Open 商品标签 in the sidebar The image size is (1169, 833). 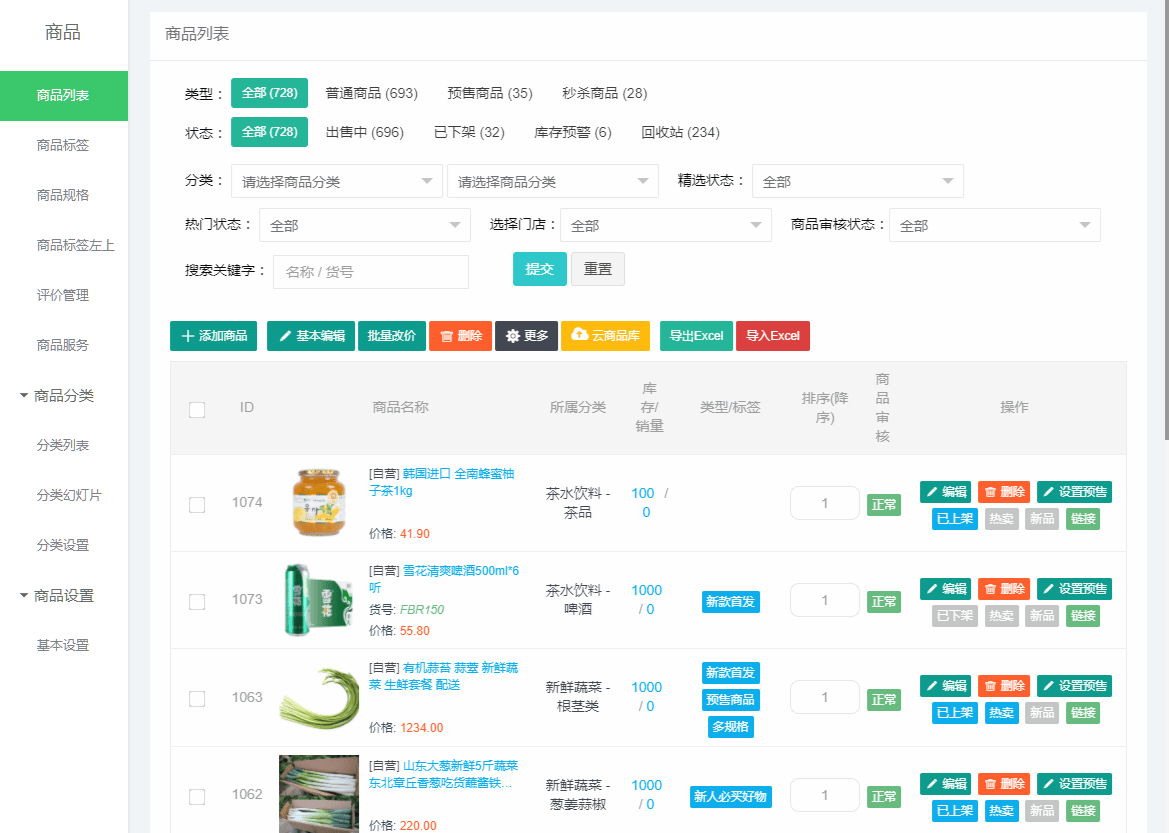pyautogui.click(x=63, y=145)
